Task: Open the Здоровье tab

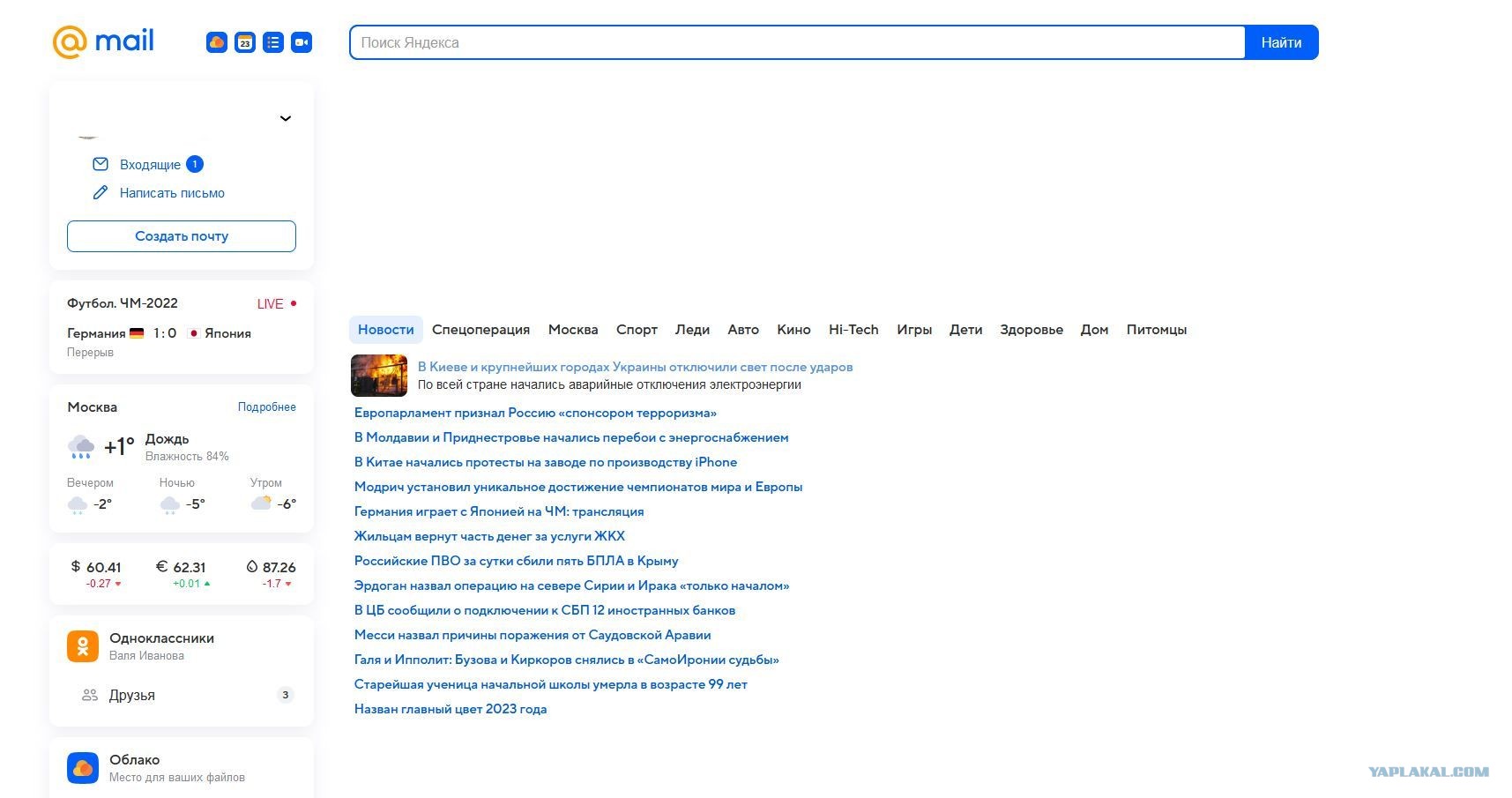Action: pyautogui.click(x=1032, y=330)
